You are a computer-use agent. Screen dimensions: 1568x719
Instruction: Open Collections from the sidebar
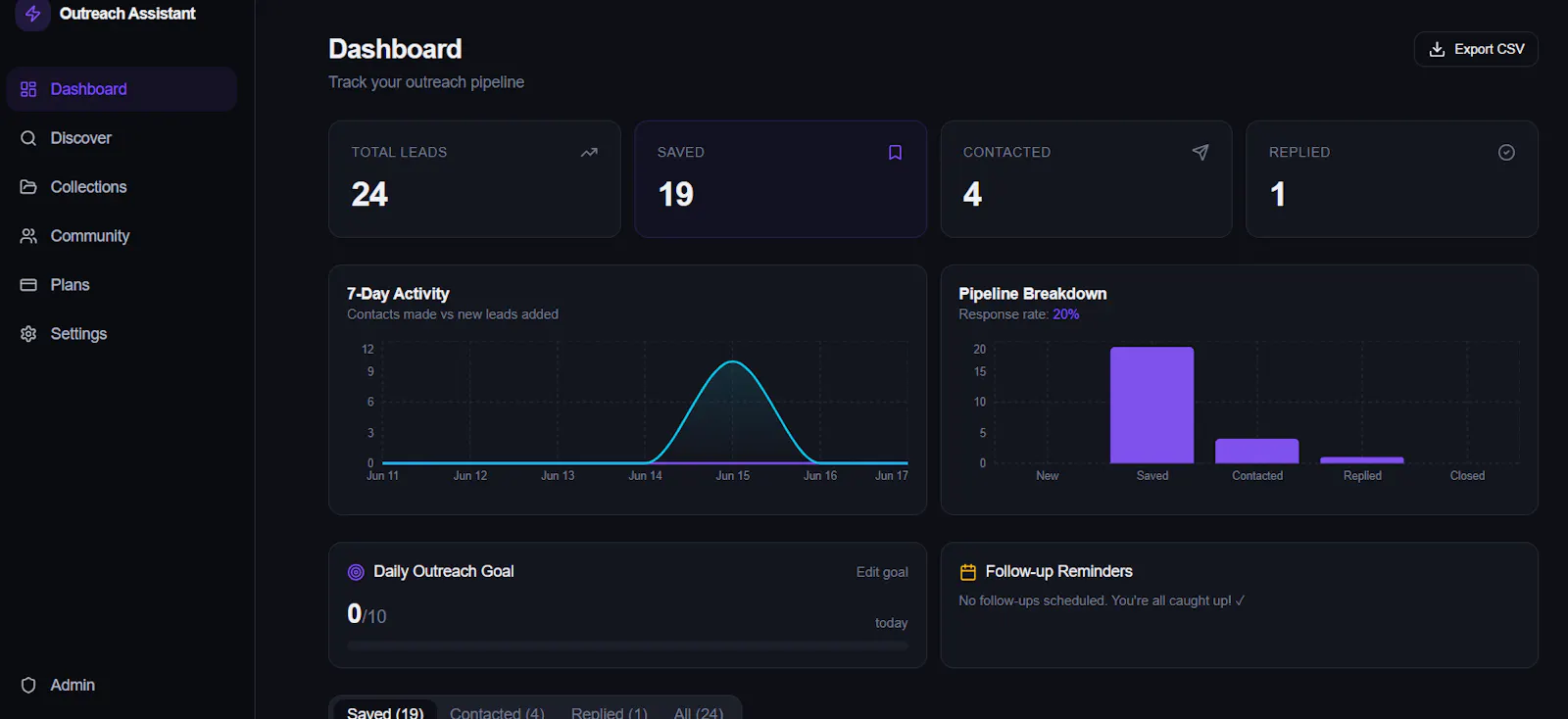(122, 187)
